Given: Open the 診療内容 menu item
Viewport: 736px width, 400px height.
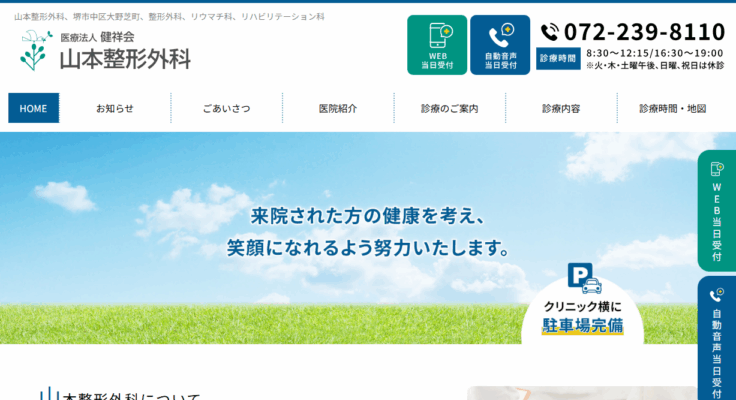Looking at the screenshot, I should (561, 108).
